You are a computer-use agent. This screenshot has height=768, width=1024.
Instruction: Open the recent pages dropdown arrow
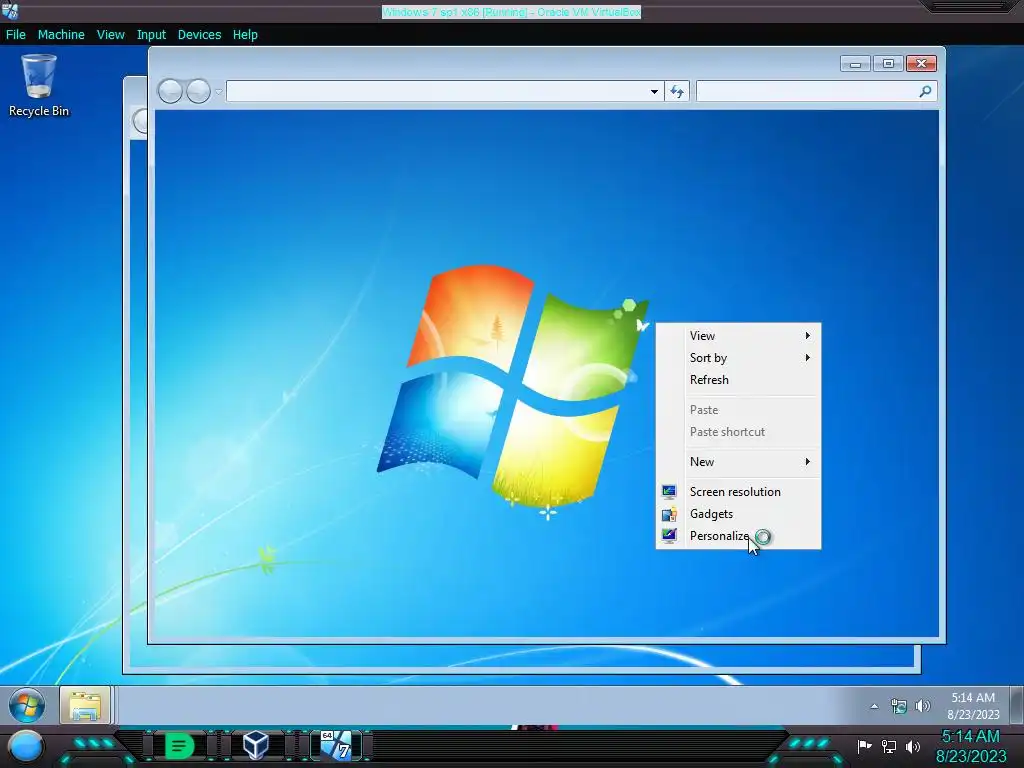click(219, 92)
